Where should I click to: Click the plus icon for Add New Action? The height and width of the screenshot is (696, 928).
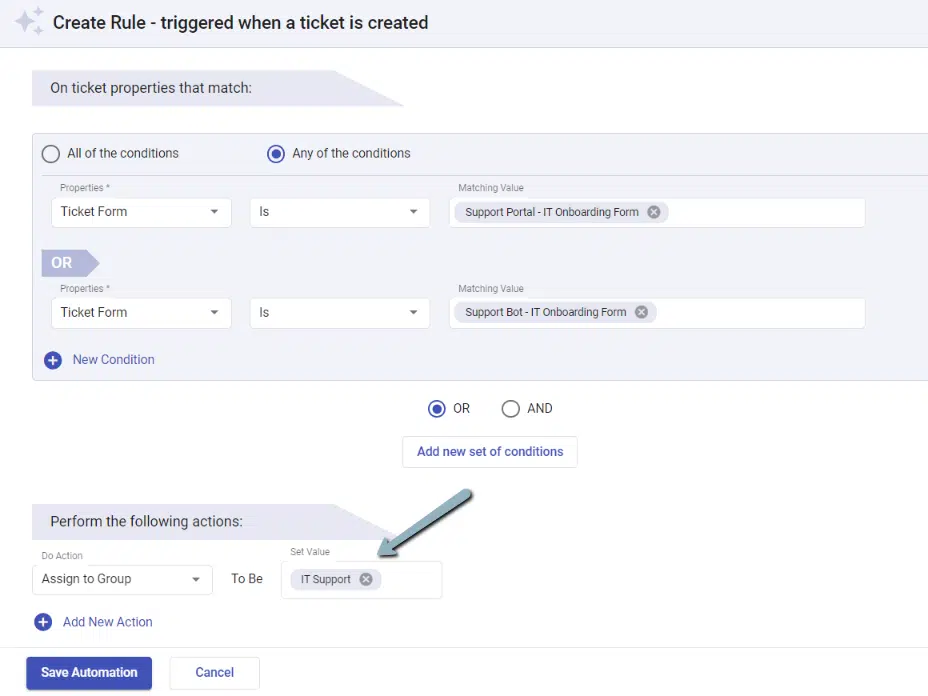pyautogui.click(x=43, y=622)
